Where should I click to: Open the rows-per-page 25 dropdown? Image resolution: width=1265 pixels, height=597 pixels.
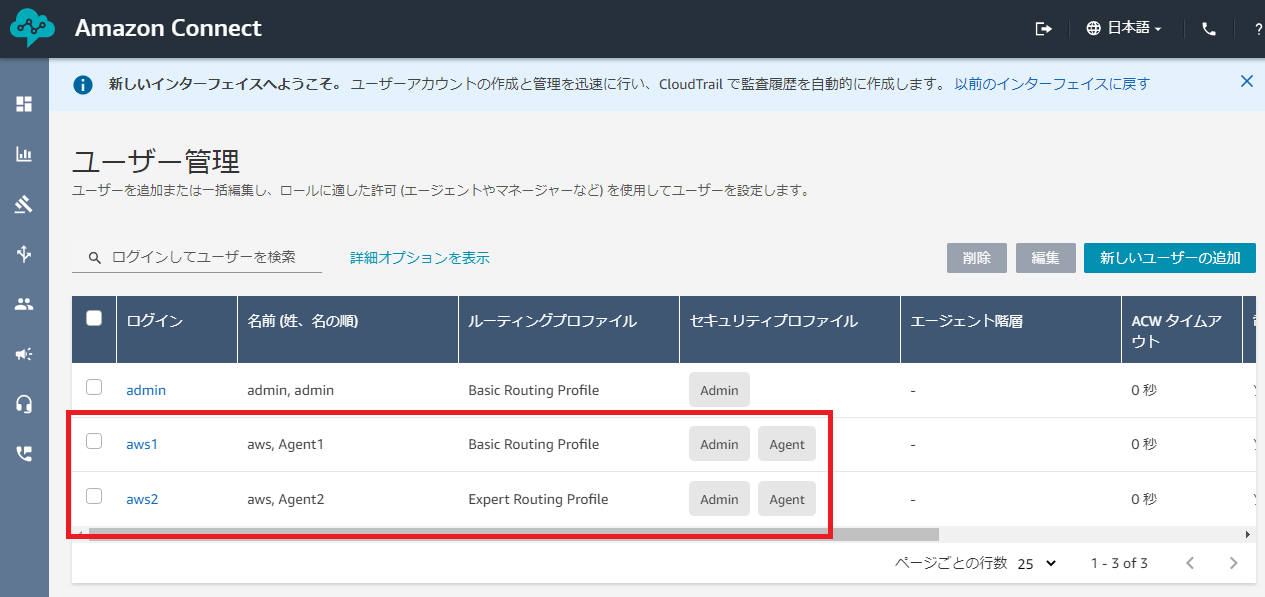[x=1037, y=564]
